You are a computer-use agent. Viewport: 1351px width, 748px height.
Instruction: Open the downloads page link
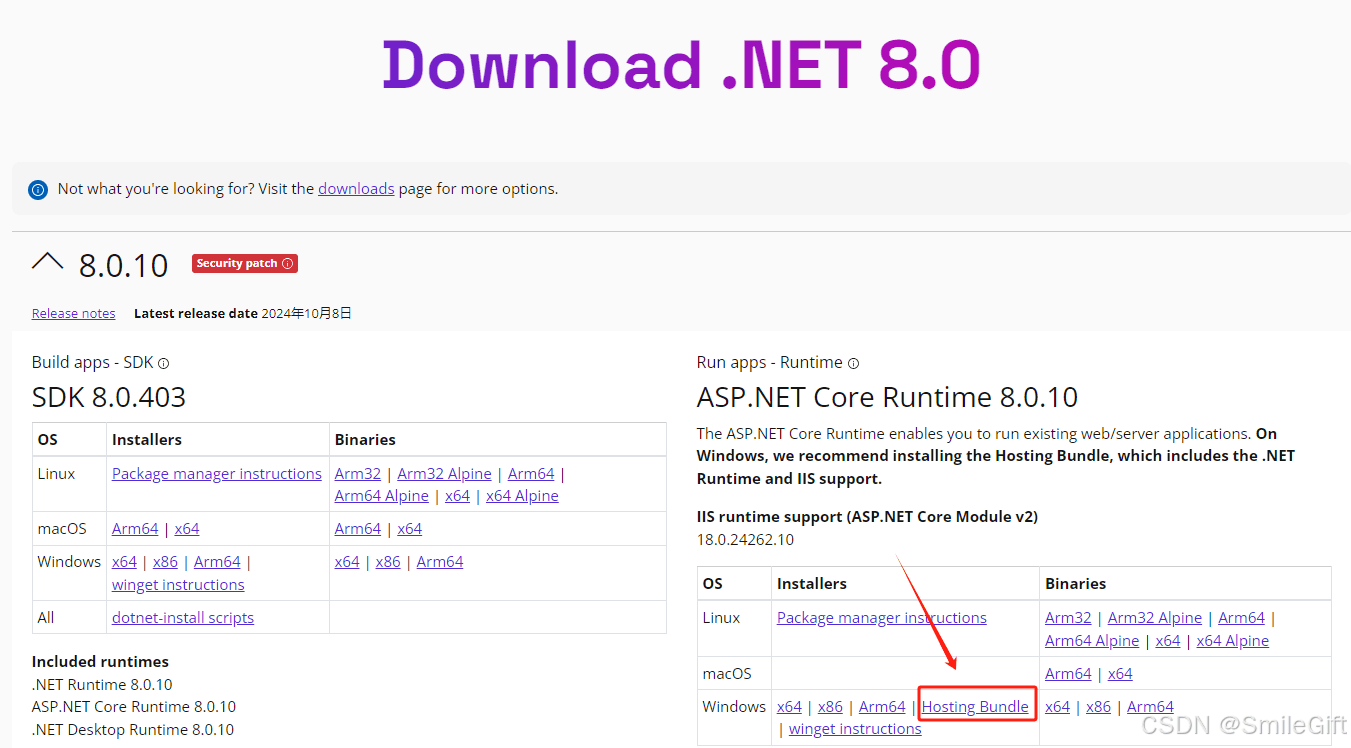pos(356,188)
